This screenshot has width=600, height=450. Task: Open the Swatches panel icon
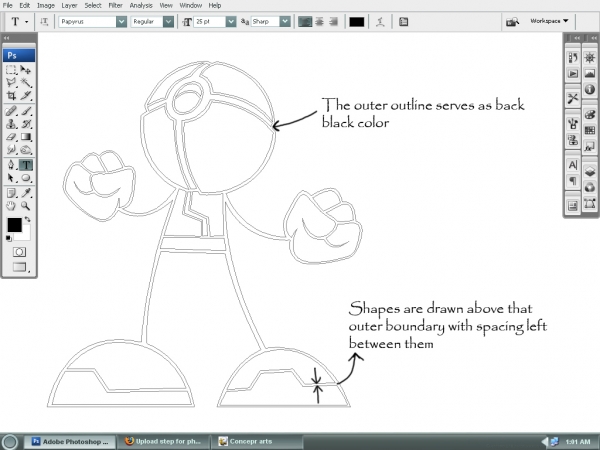coord(590,130)
